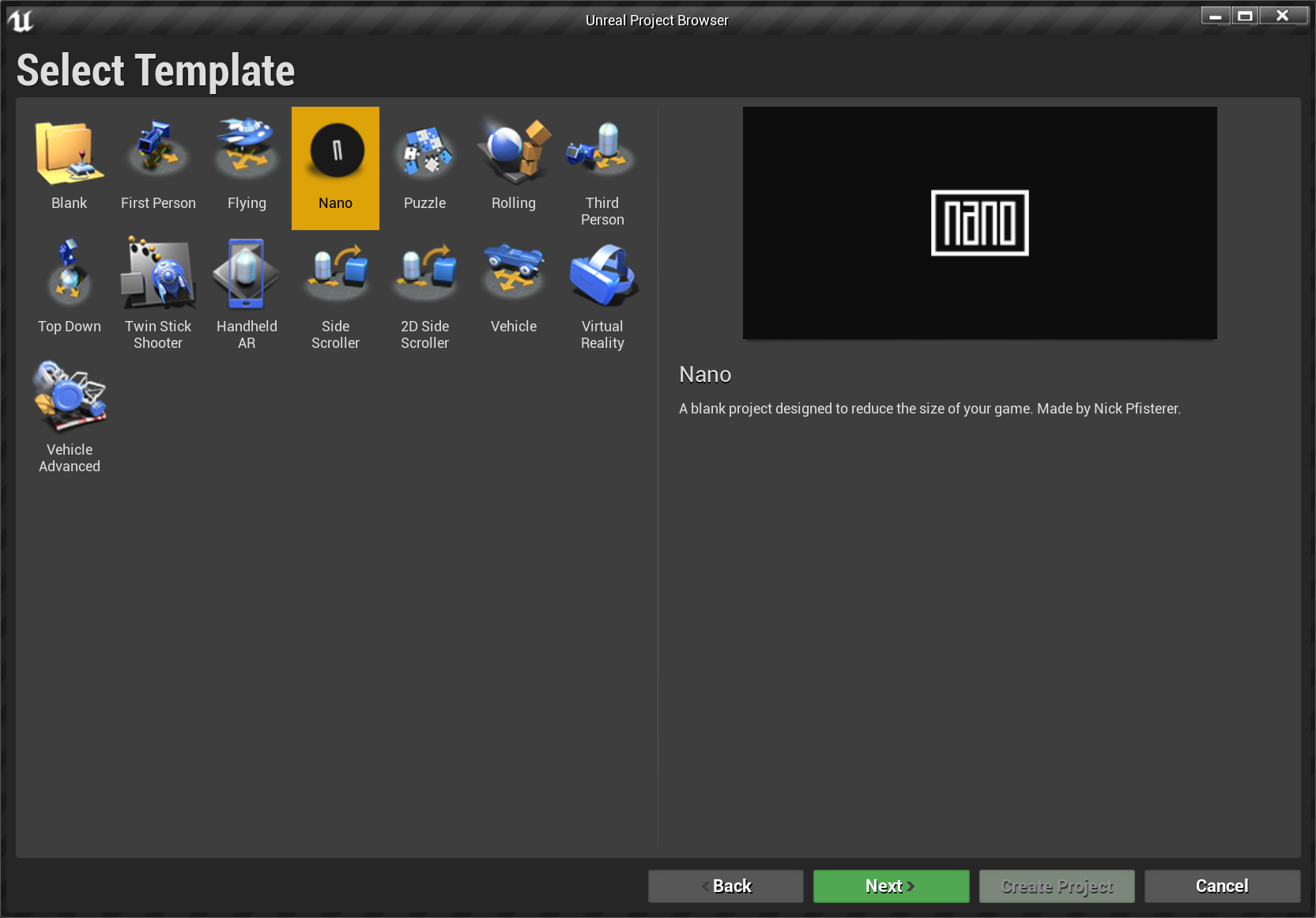
Task: Click the Create Project button
Action: click(1057, 886)
